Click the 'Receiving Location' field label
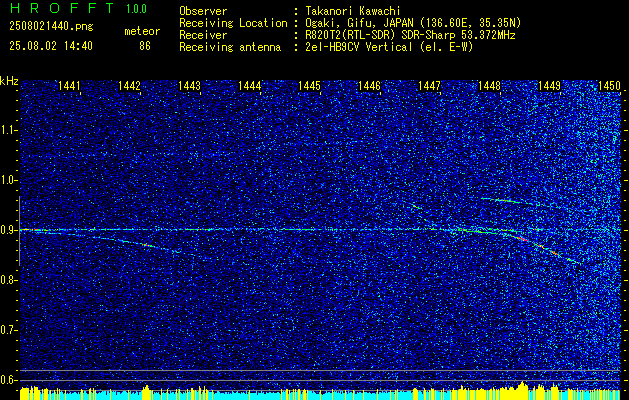This screenshot has height=400, width=629. (x=233, y=23)
